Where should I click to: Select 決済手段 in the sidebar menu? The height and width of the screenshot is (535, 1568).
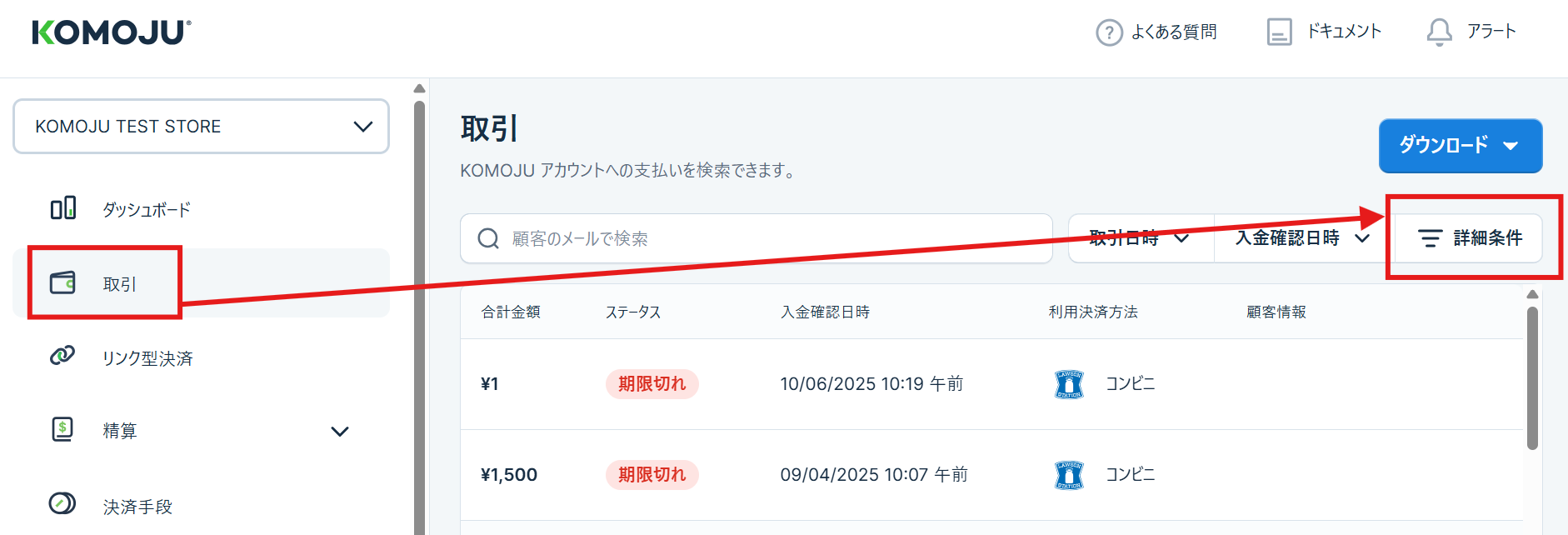coord(137,507)
